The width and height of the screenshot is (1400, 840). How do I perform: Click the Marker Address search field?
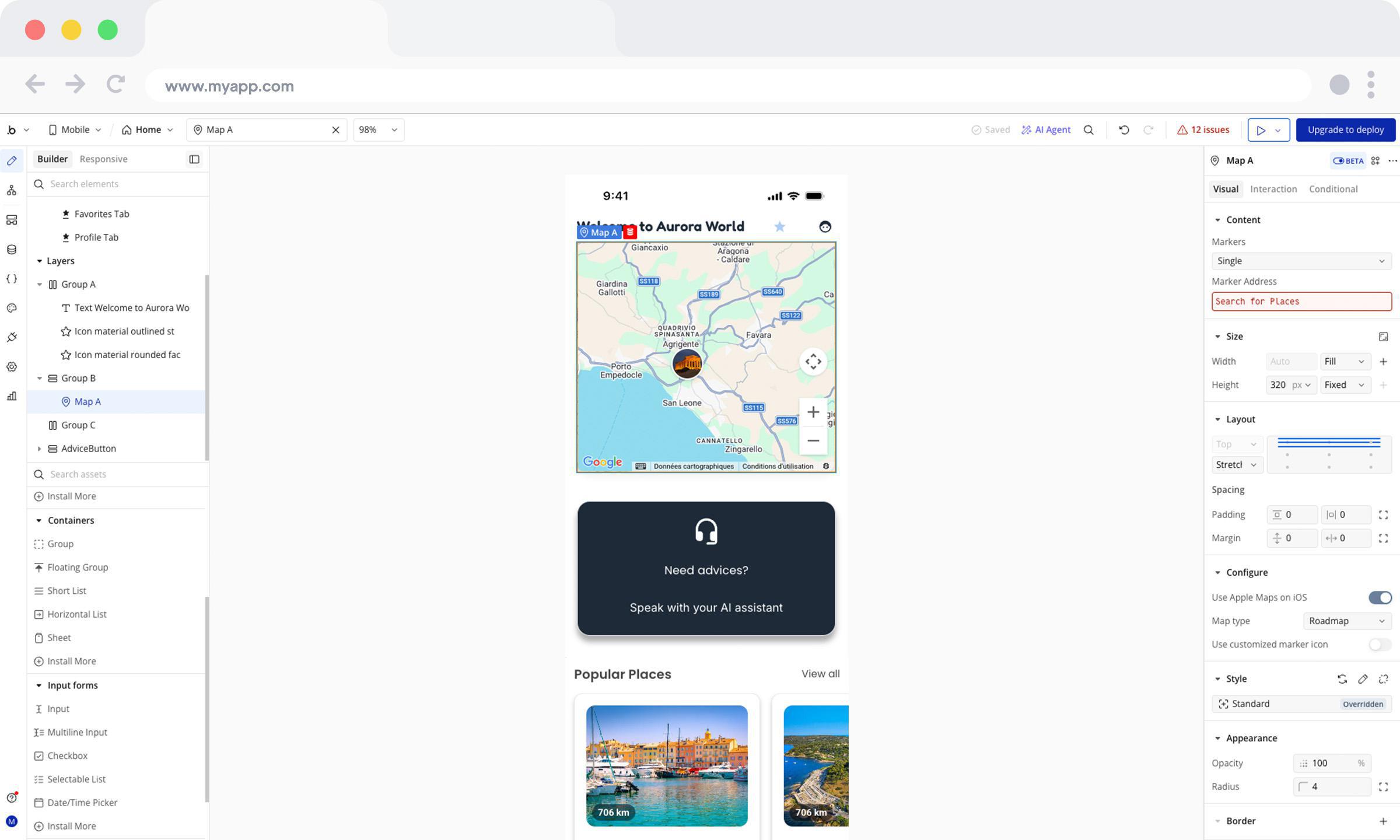[x=1301, y=302]
